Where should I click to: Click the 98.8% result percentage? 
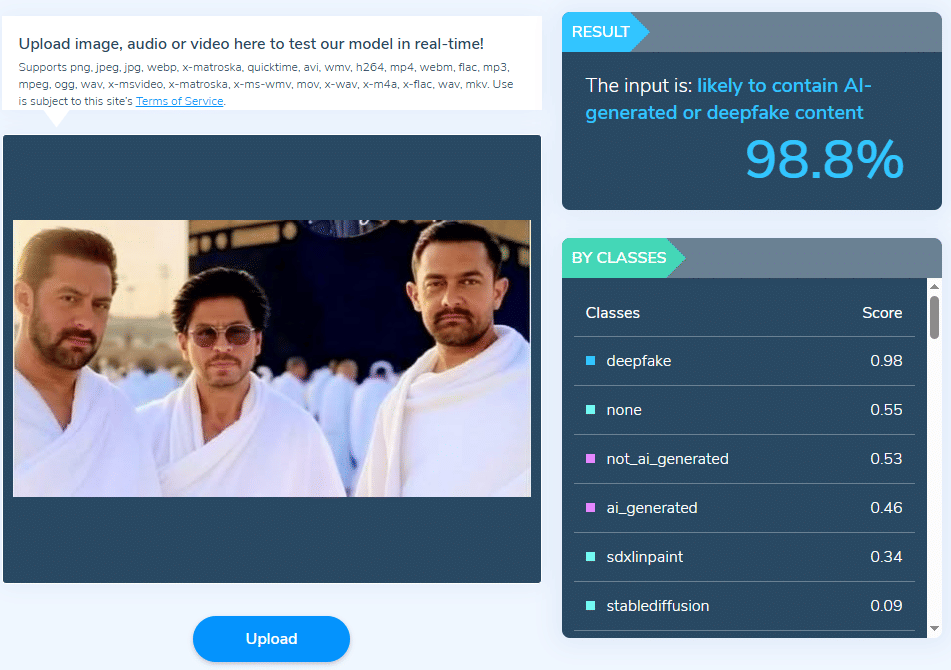824,159
